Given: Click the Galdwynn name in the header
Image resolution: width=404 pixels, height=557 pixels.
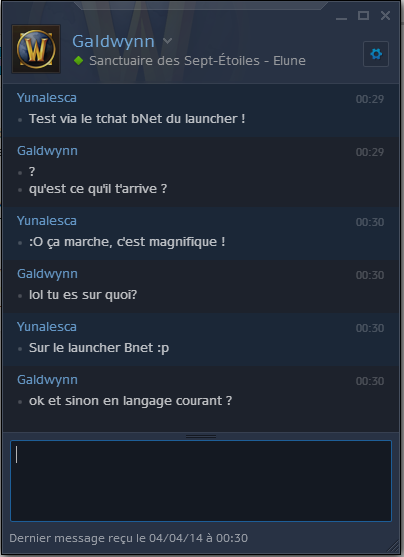Looking at the screenshot, I should [113, 41].
